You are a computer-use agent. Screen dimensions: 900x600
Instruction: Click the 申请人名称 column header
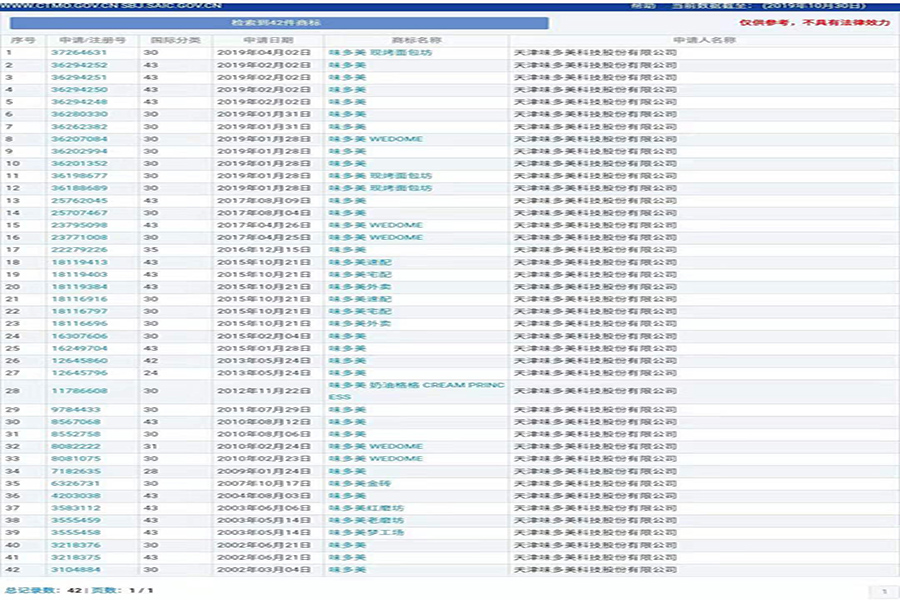click(x=704, y=40)
